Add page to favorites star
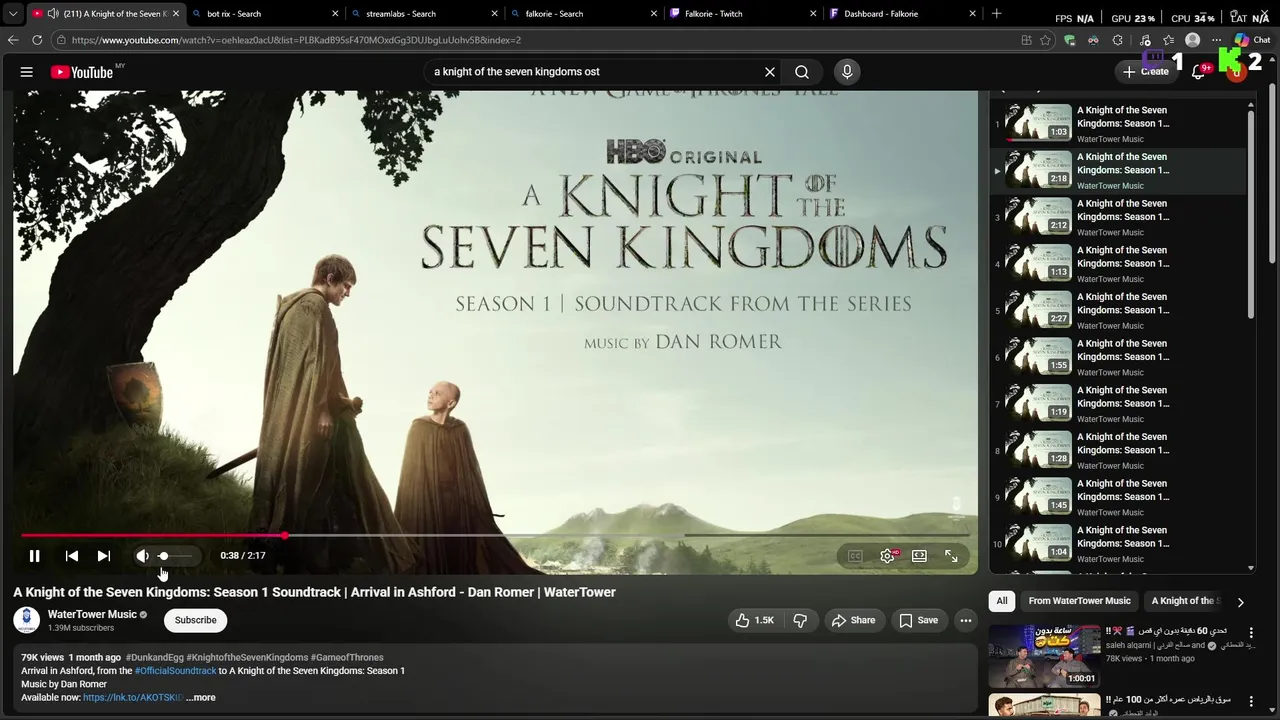 pyautogui.click(x=1045, y=40)
